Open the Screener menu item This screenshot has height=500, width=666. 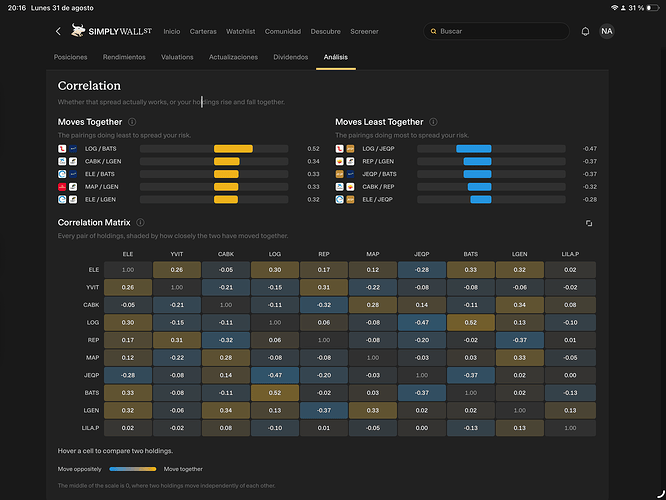click(364, 31)
